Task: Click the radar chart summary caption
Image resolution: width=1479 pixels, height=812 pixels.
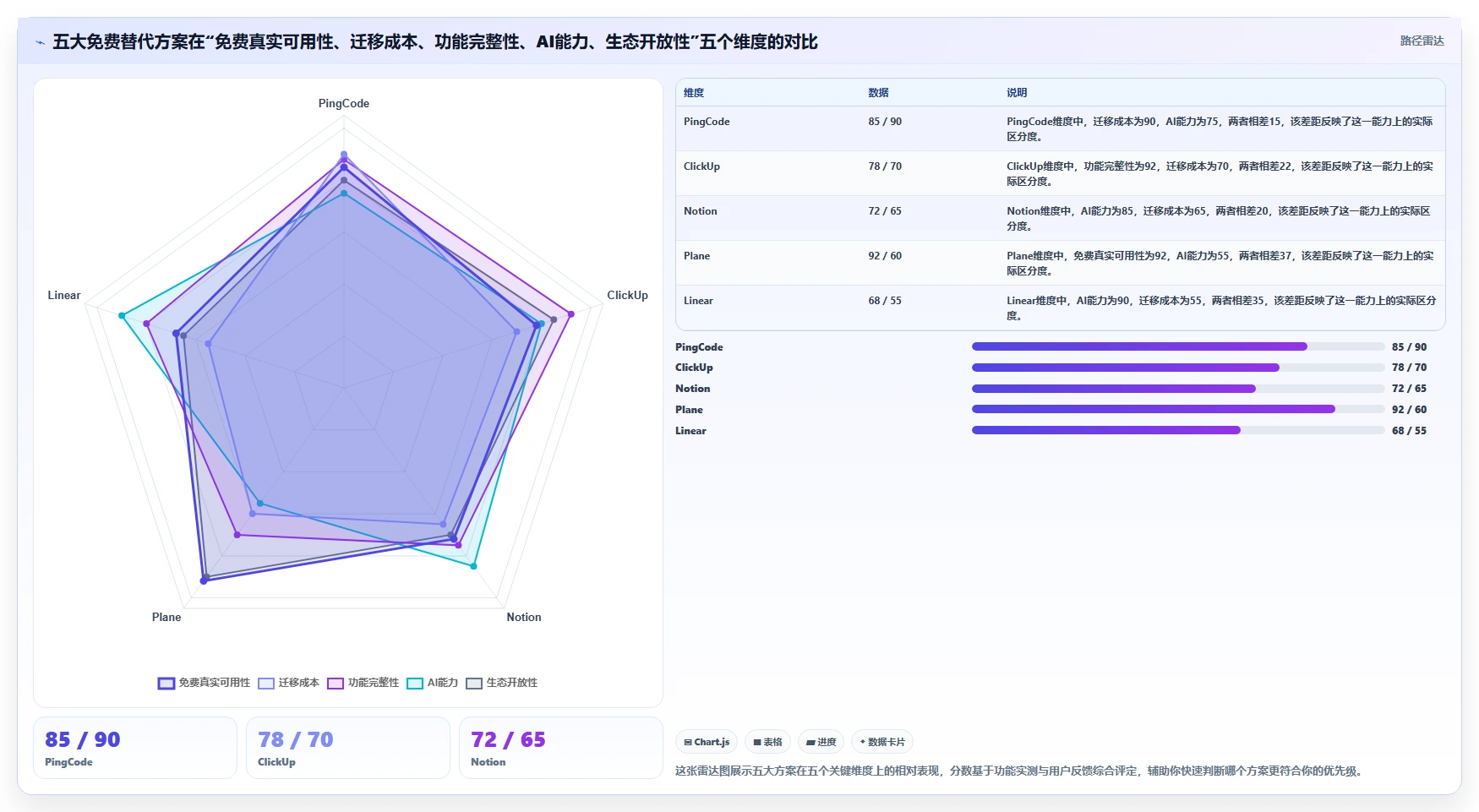Action: click(x=1020, y=771)
